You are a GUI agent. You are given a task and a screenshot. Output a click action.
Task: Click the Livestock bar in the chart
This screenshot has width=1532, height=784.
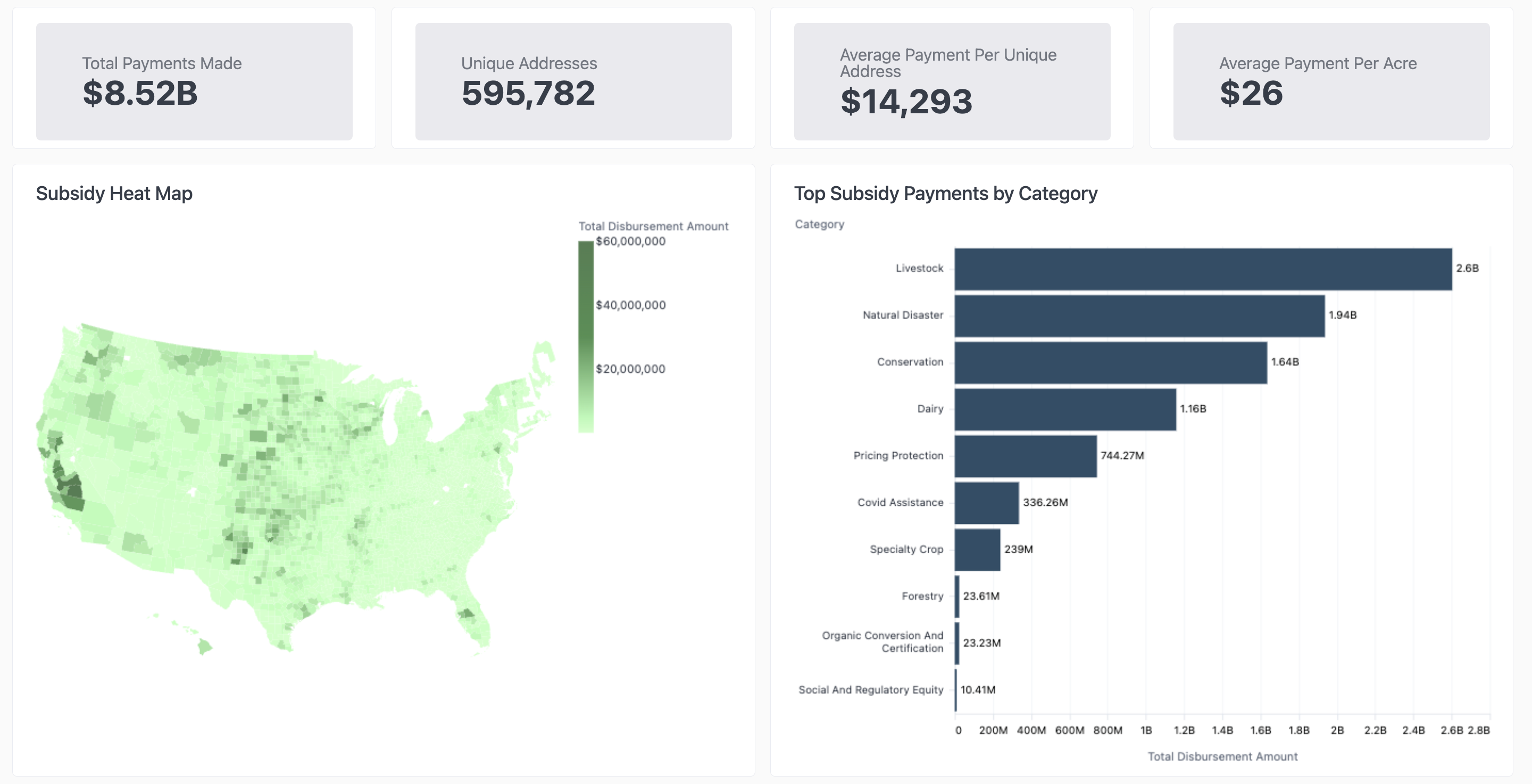click(1203, 269)
